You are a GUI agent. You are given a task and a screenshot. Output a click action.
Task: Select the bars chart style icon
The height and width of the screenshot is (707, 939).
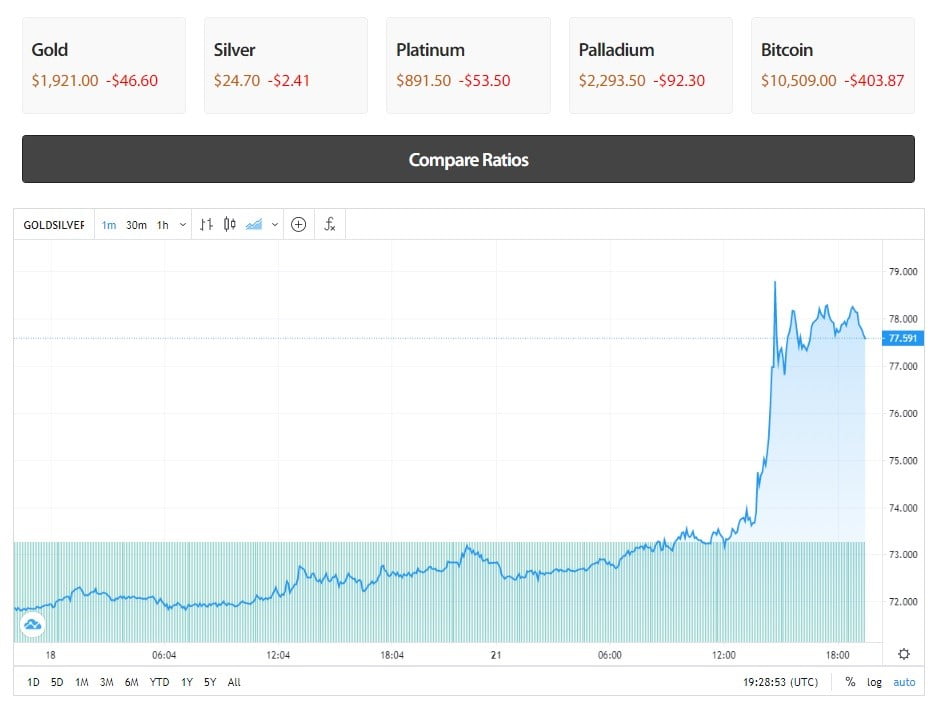206,225
